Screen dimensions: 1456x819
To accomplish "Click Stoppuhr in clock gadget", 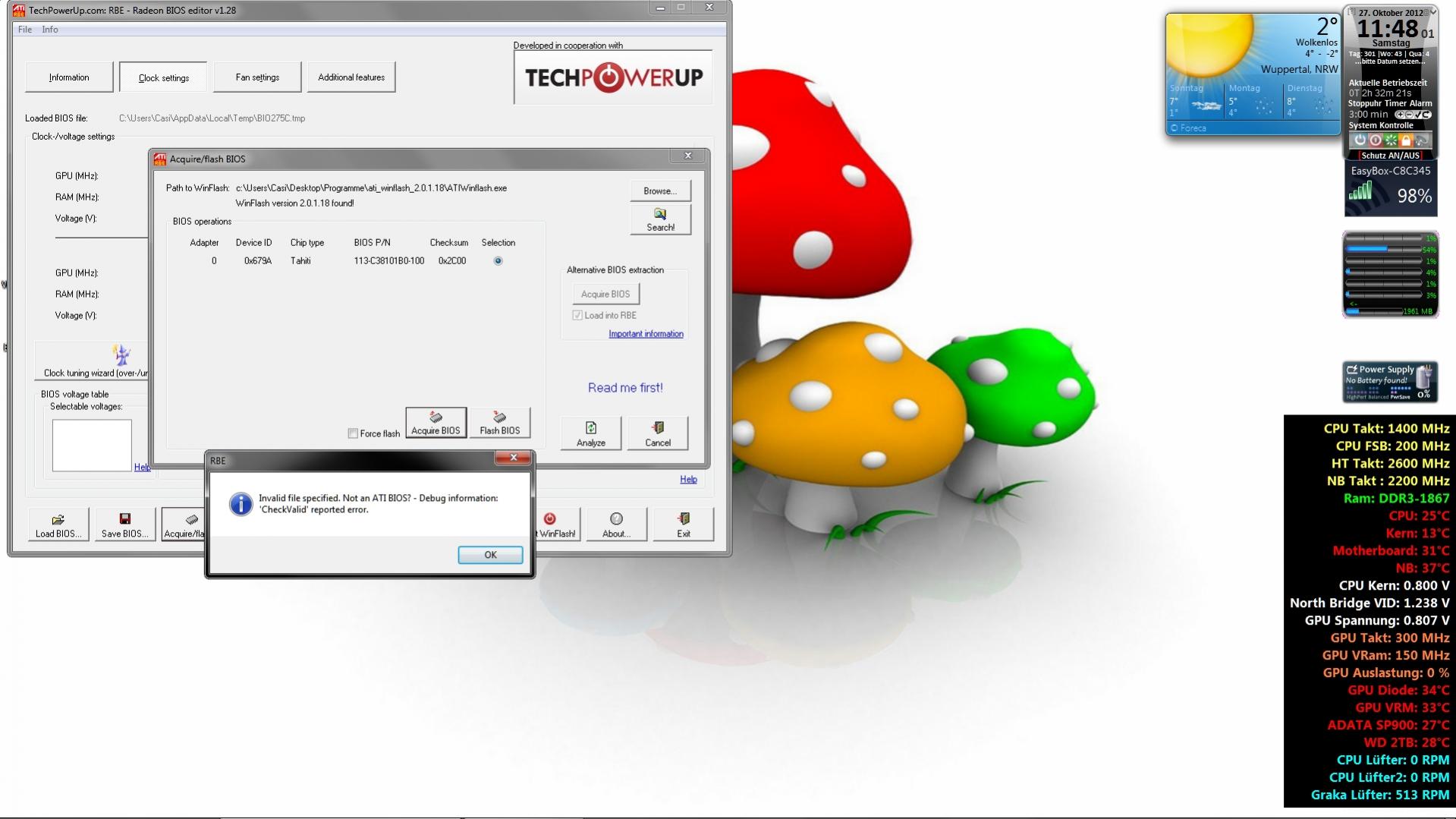I will point(1365,103).
